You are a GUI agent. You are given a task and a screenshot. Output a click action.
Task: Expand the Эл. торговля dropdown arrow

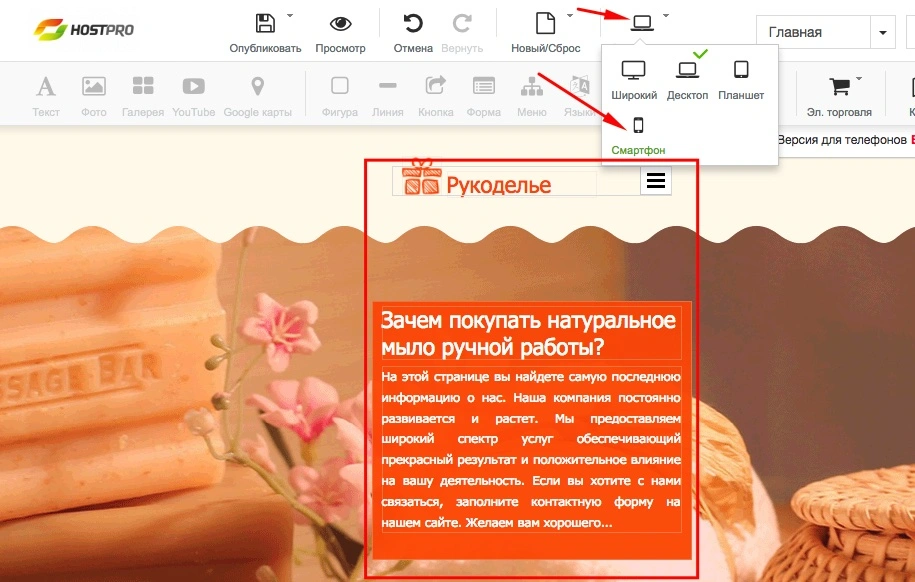click(859, 78)
